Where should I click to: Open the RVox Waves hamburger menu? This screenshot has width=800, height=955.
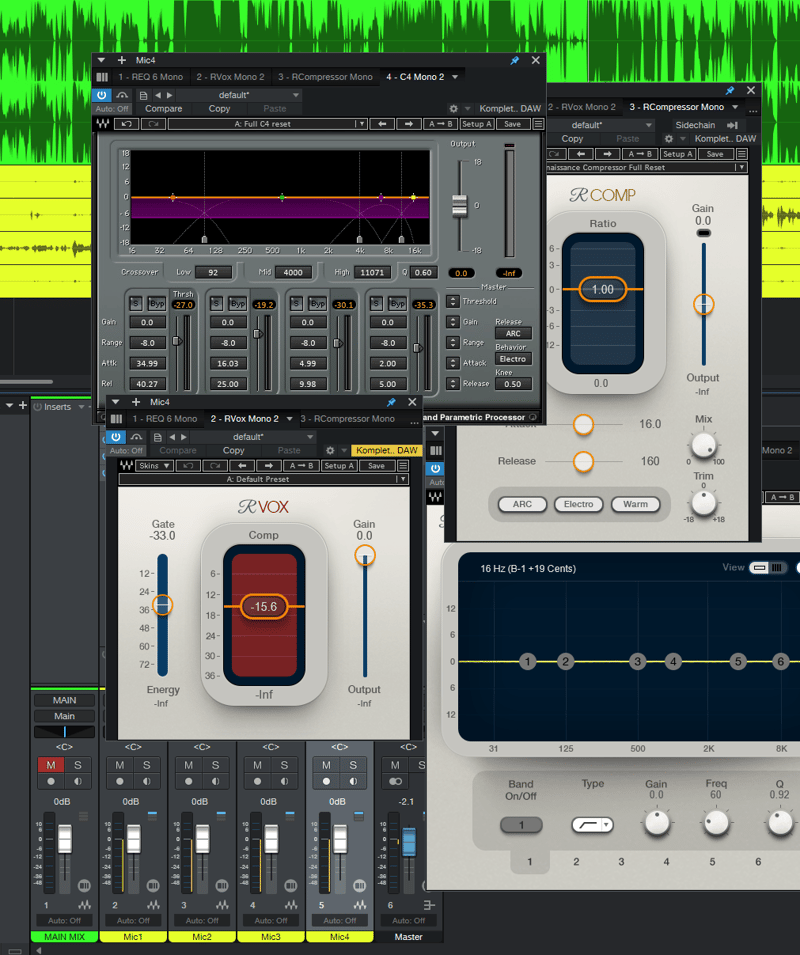[x=402, y=466]
